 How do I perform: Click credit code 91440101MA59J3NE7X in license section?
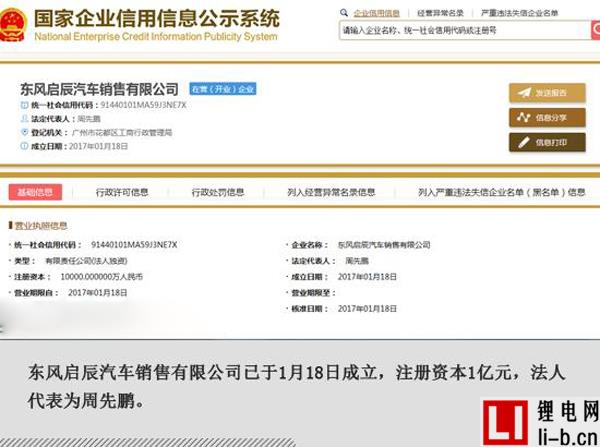(134, 245)
